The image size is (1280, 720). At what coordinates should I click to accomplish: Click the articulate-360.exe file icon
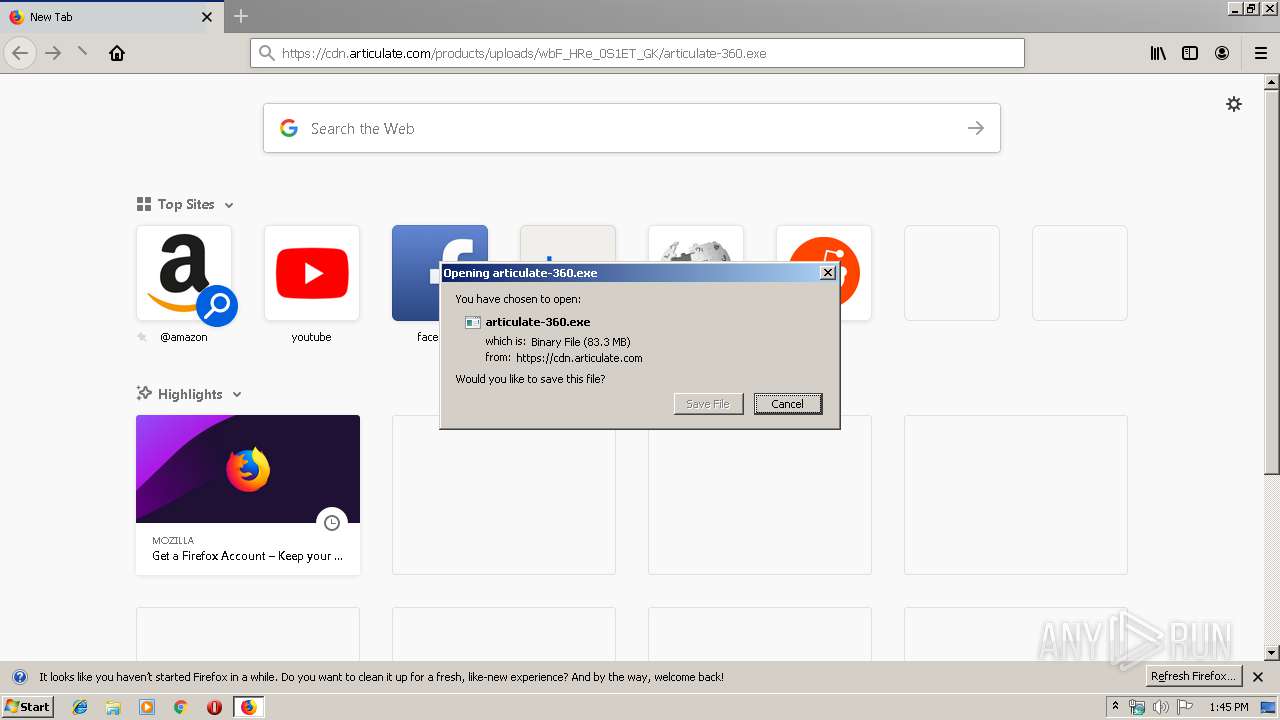pyautogui.click(x=473, y=322)
